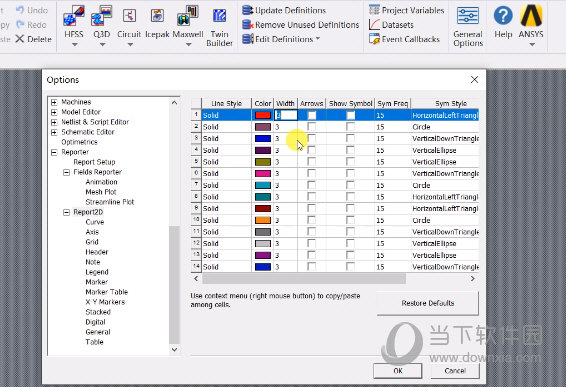
Task: Collapse the Reporter node
Action: coord(54,152)
